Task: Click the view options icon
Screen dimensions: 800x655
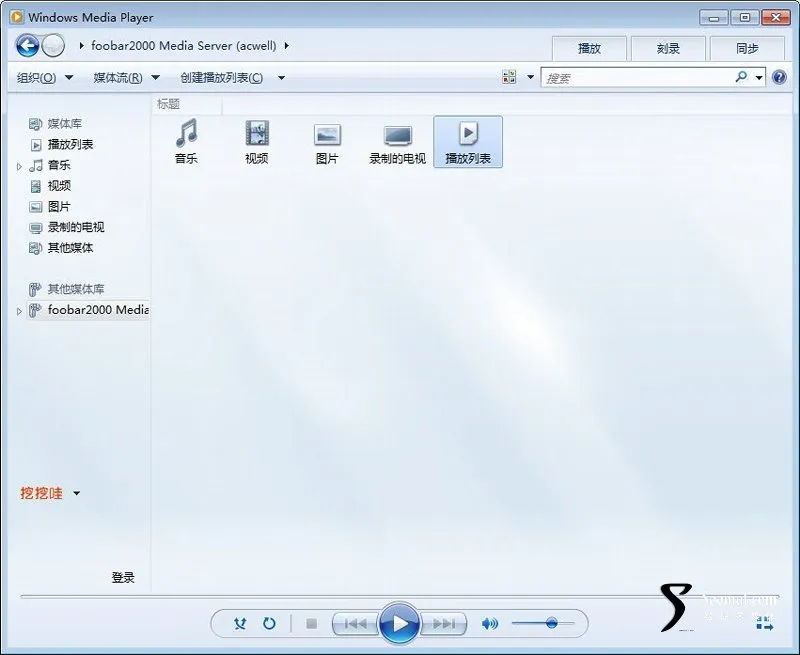Action: [x=509, y=77]
